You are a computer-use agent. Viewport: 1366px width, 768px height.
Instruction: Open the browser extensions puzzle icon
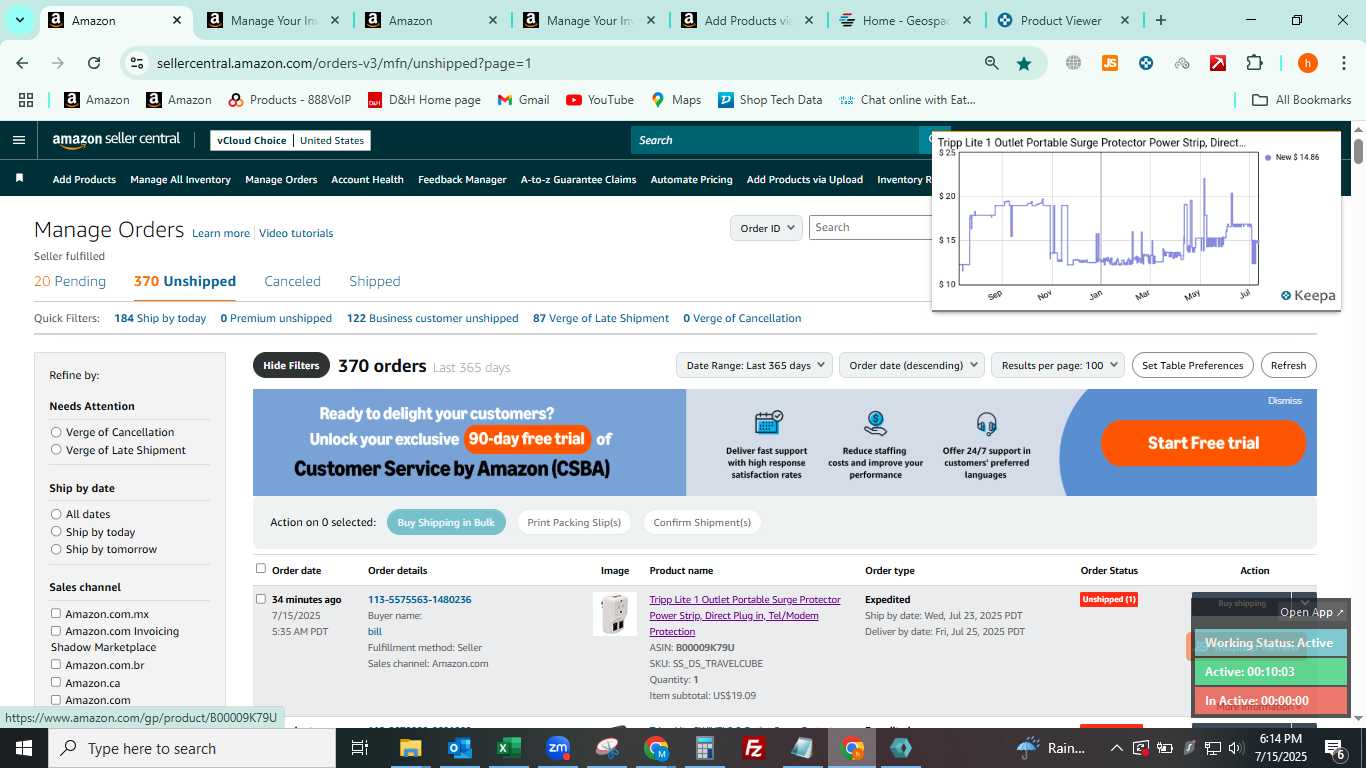coord(1254,63)
